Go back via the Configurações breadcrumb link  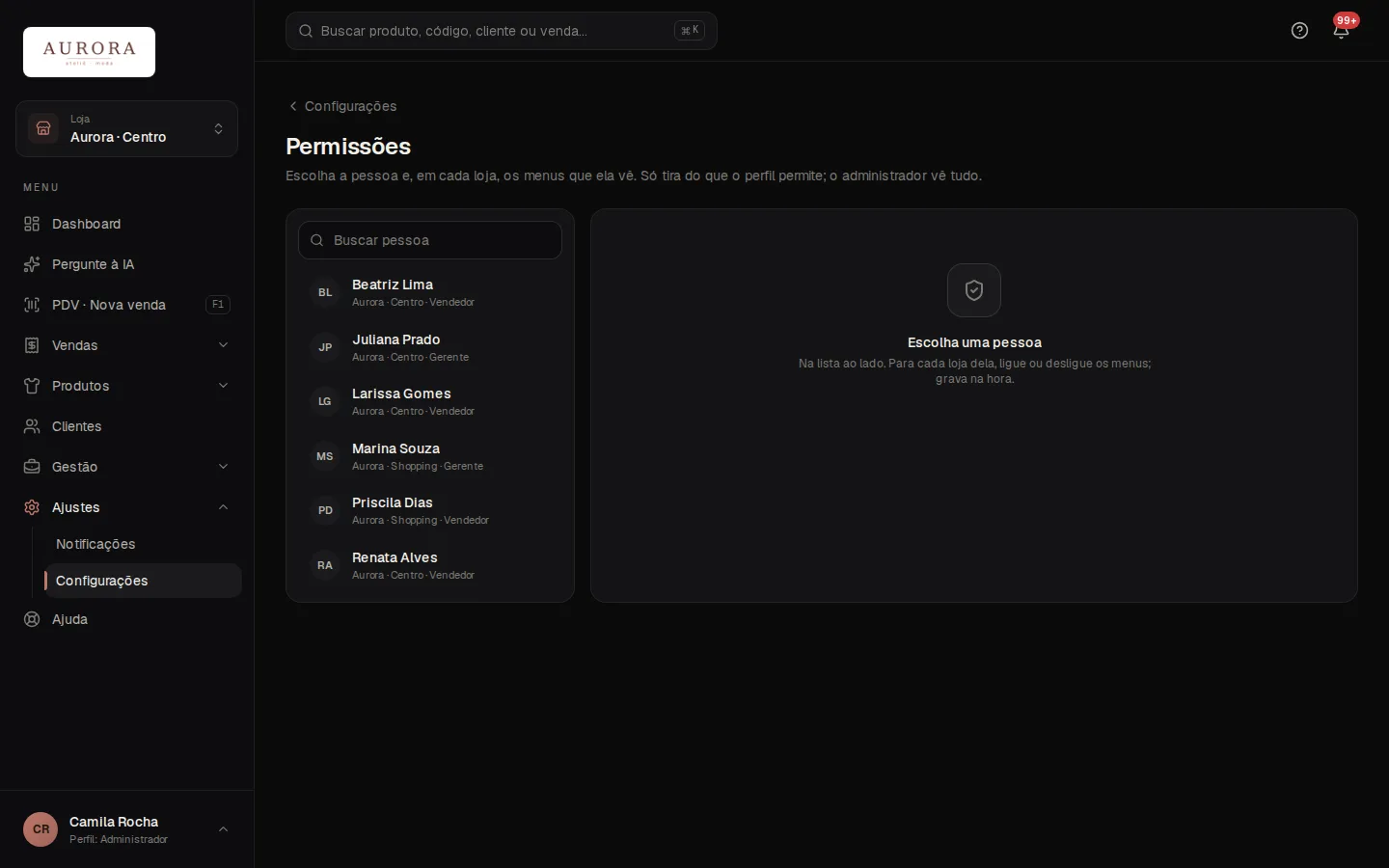pos(342,106)
